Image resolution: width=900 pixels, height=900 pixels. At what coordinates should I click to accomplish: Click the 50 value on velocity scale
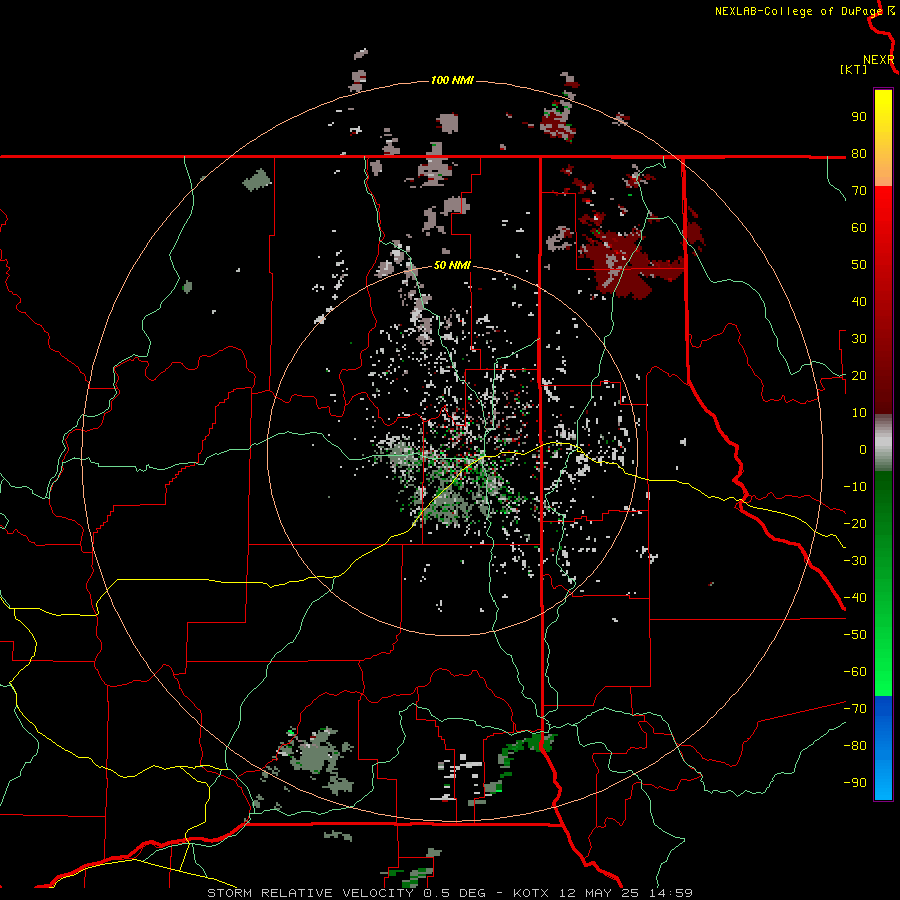[859, 265]
